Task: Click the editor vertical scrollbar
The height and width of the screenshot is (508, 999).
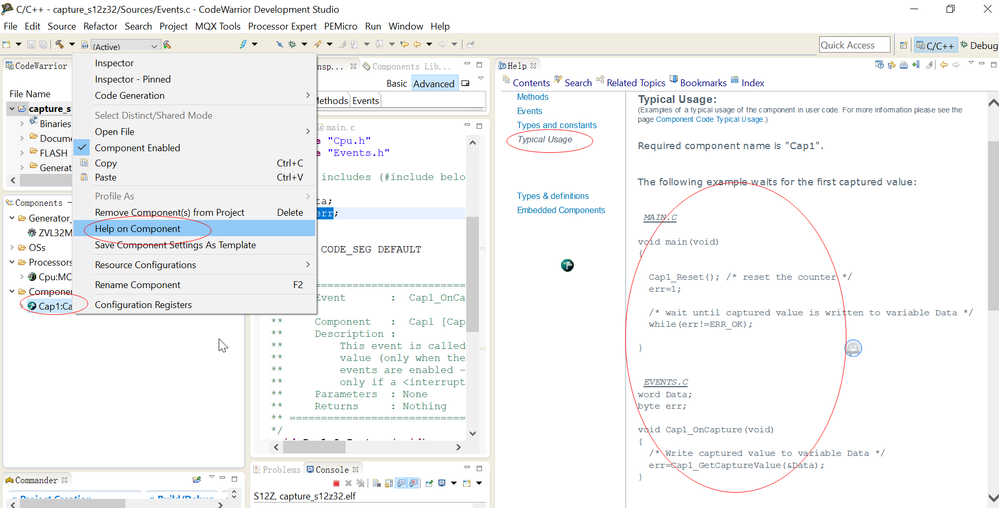Action: 472,288
